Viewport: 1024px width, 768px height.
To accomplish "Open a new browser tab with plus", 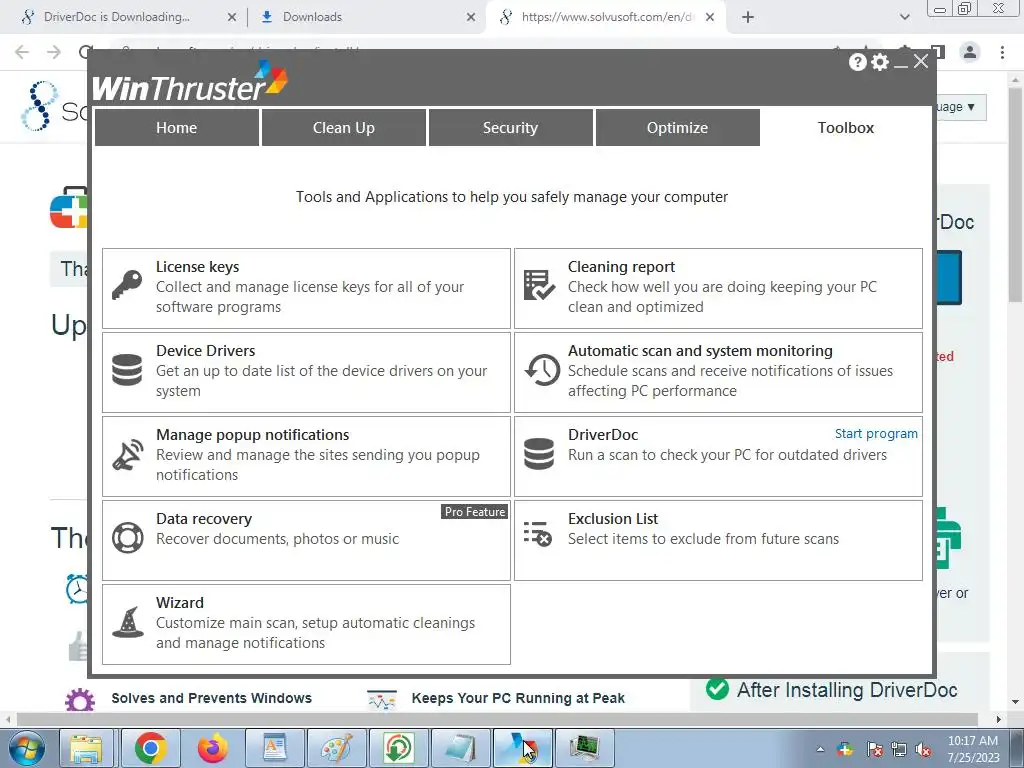I will [748, 17].
